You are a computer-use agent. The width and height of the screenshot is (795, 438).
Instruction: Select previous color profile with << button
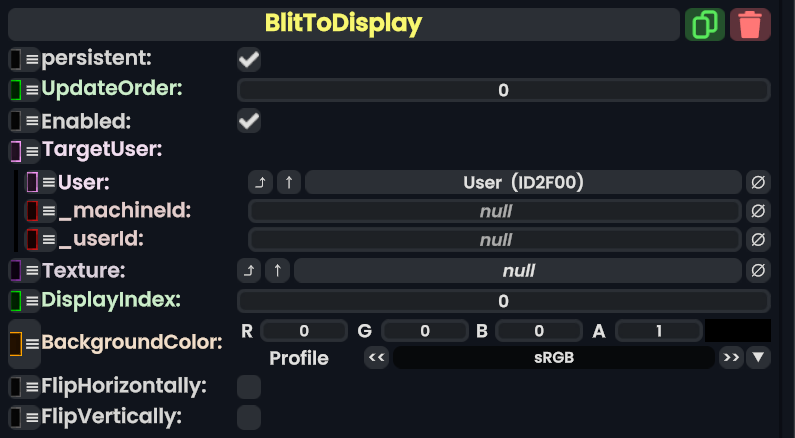(376, 357)
